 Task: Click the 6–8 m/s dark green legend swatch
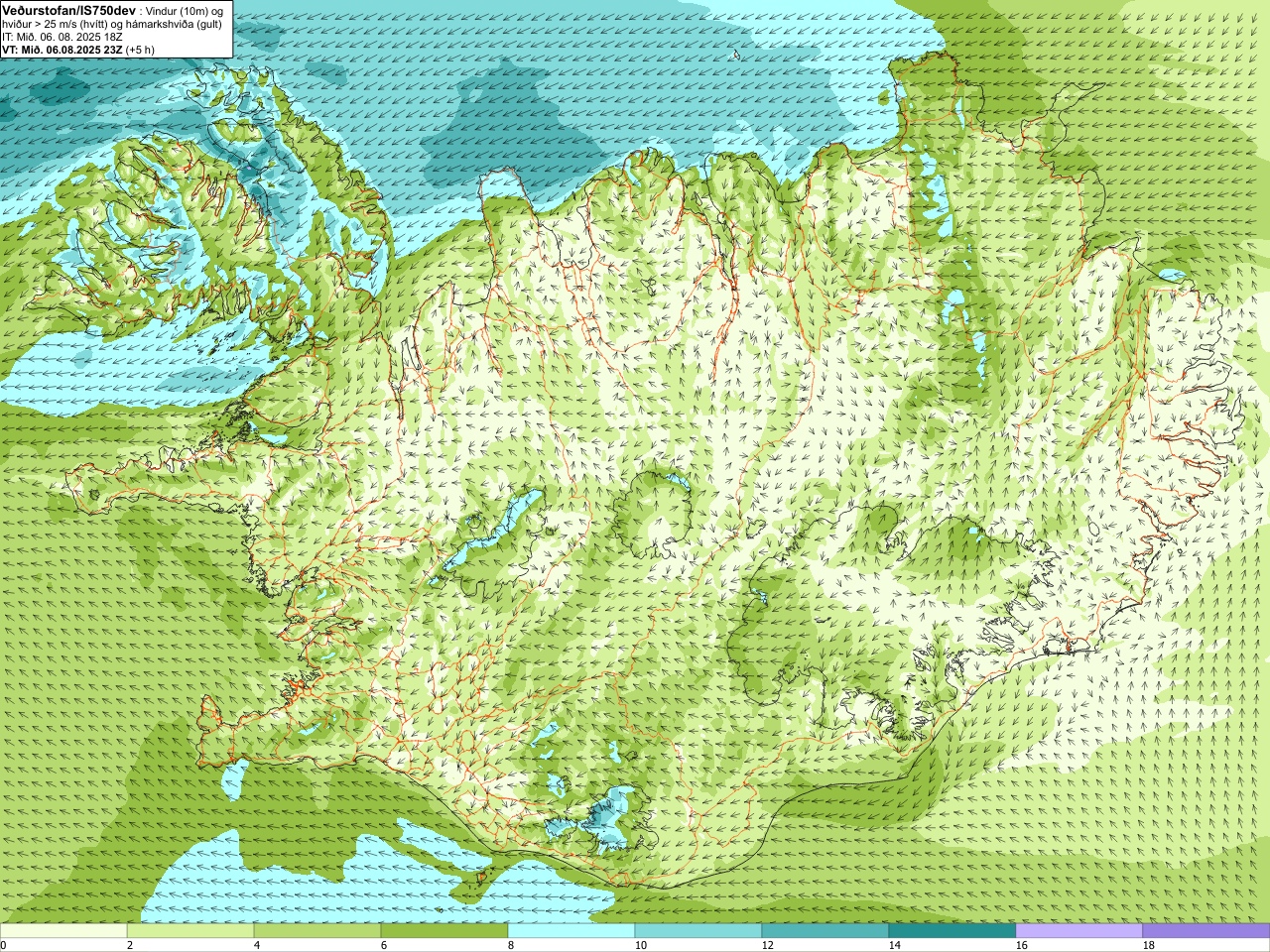pyautogui.click(x=444, y=931)
